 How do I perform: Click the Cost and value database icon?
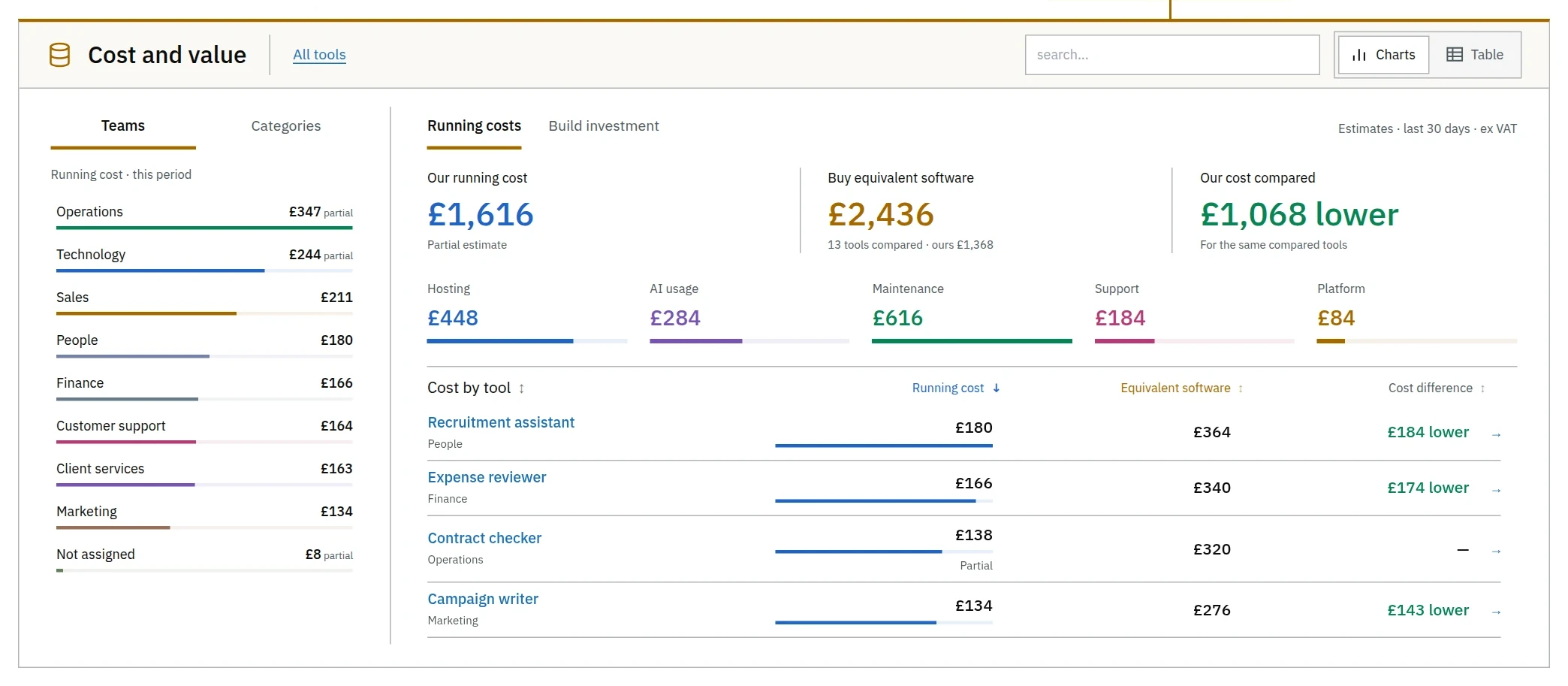[59, 55]
